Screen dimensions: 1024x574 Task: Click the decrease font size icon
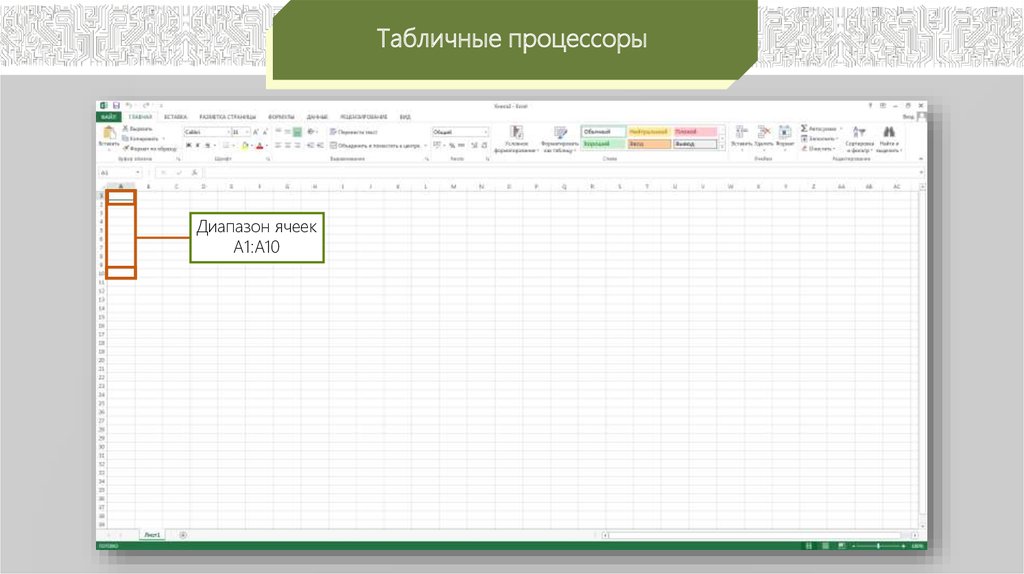point(264,132)
